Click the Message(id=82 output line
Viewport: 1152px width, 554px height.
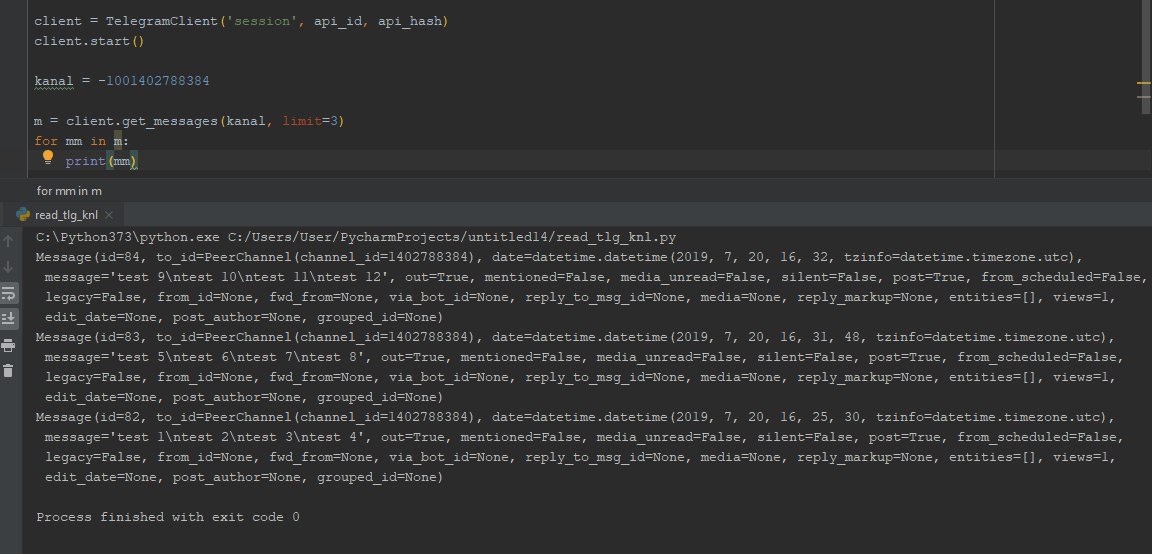575,417
